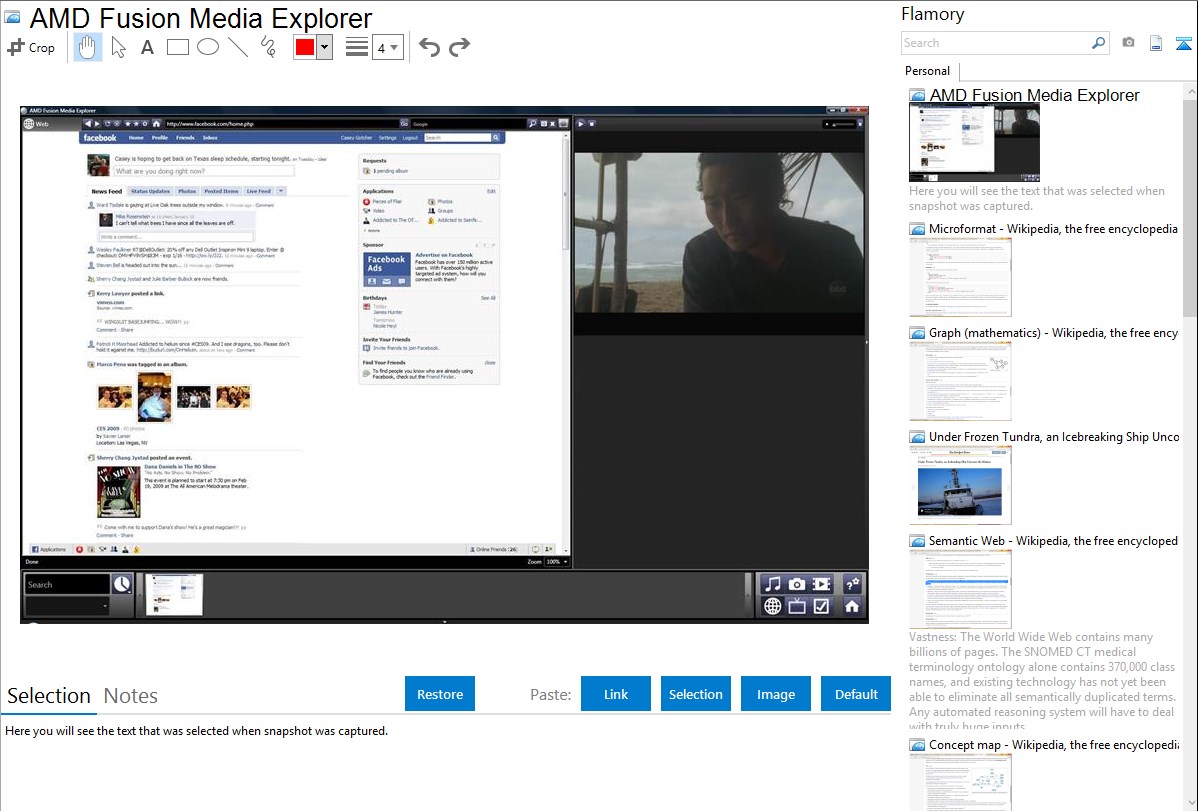Screen dimensions: 1198x811
Task: Choose the straight line tool
Action: tap(238, 47)
